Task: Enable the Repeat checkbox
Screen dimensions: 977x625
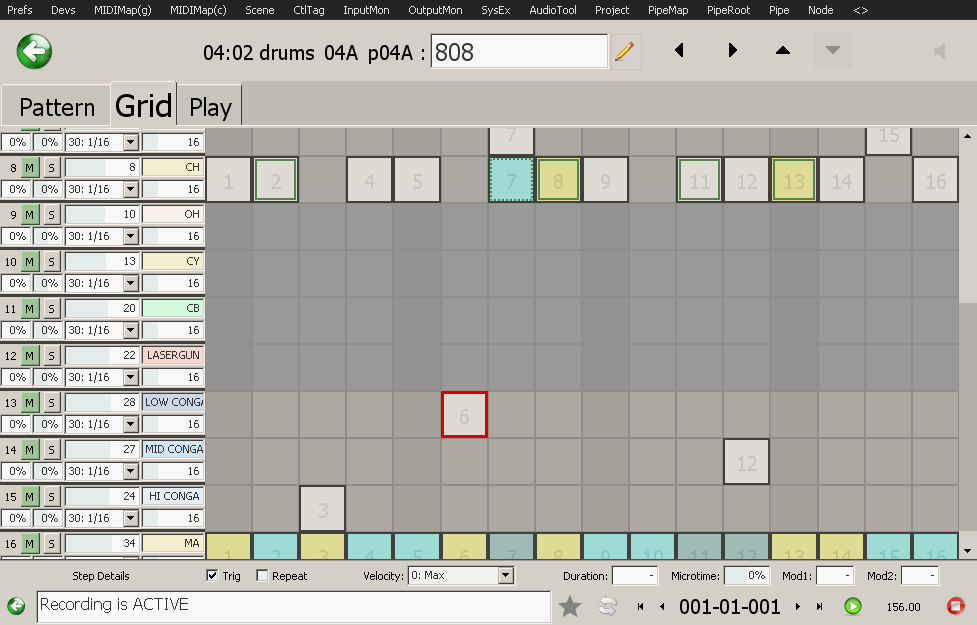Action: tap(263, 576)
